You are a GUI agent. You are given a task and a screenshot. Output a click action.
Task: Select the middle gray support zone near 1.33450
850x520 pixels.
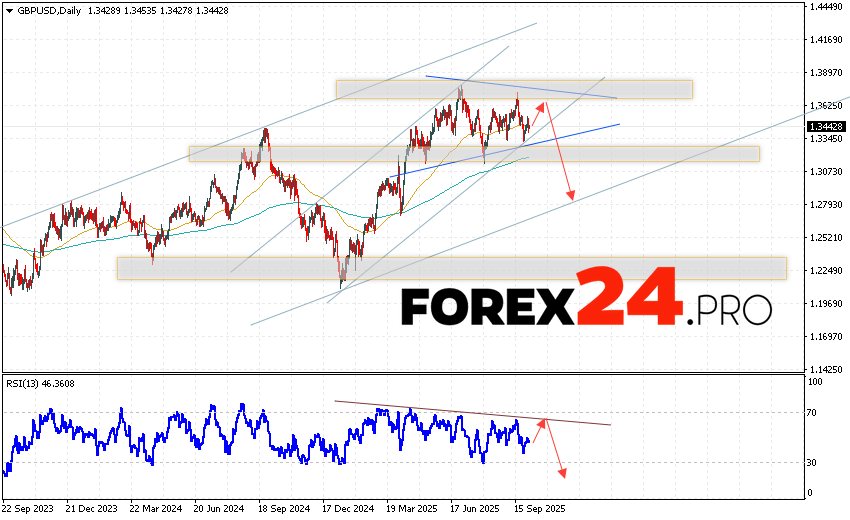473,153
